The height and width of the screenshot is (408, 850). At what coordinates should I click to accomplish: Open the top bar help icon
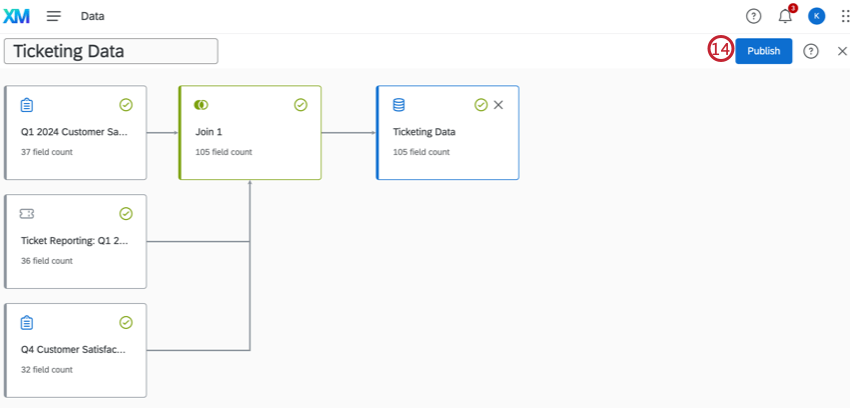pos(754,16)
